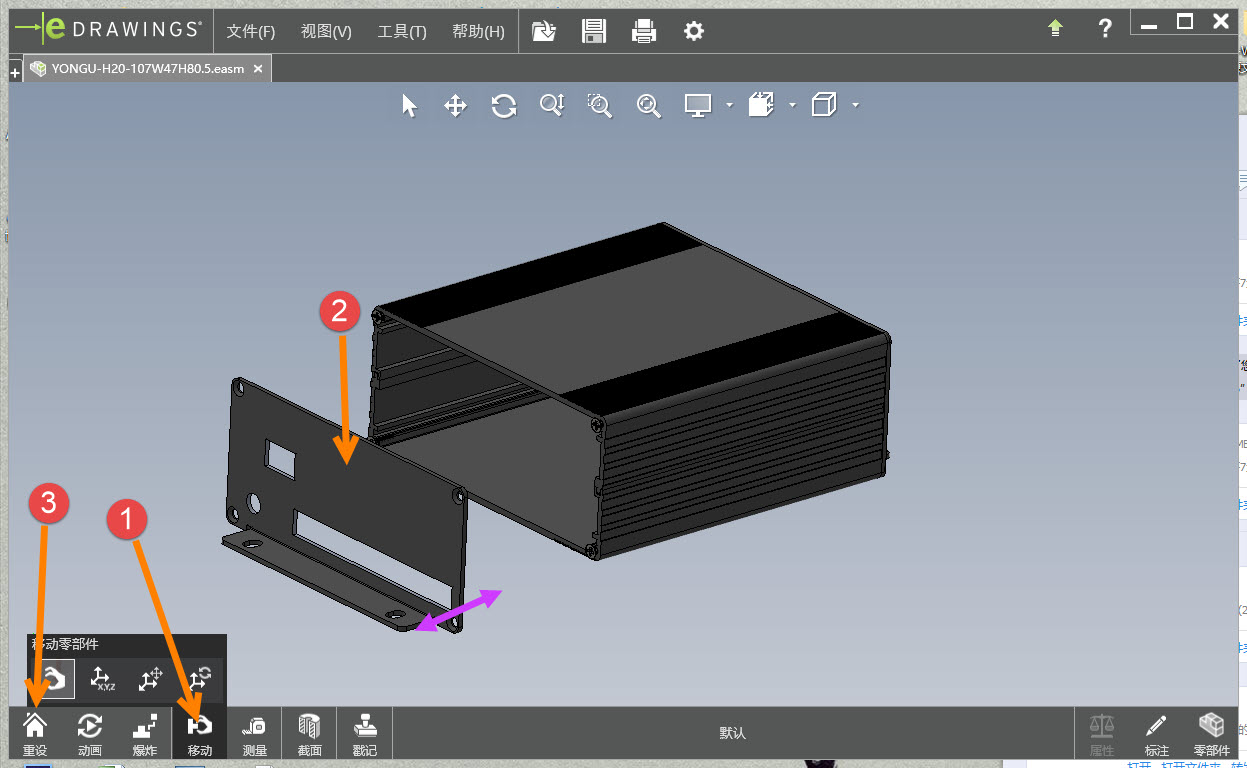The image size is (1247, 768).
Task: Click the zoom to fit icon
Action: 649,106
